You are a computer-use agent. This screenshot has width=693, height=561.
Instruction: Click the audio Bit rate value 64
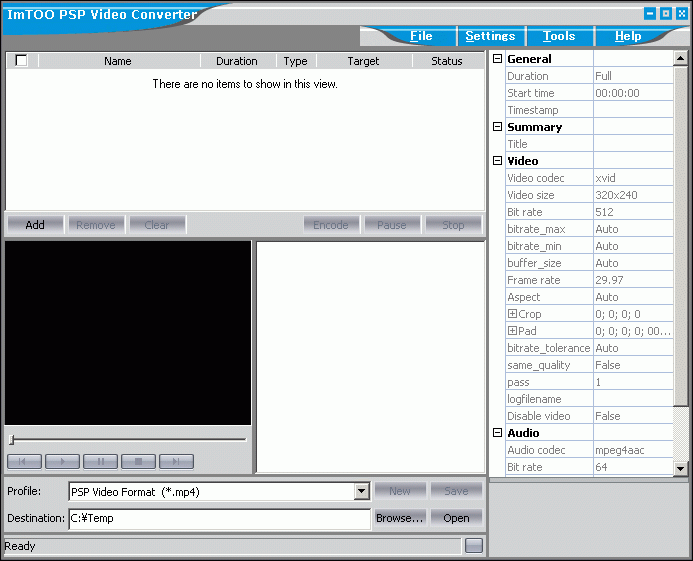tap(633, 466)
